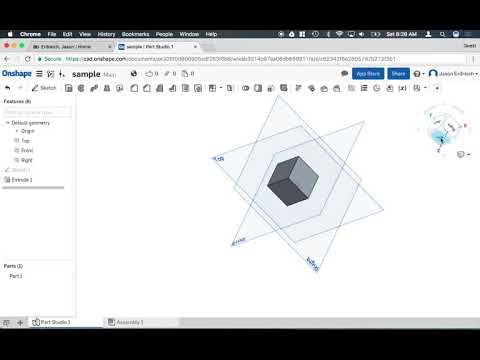This screenshot has width=480, height=360.
Task: Select the Variable (x) tool
Action: (403, 88)
